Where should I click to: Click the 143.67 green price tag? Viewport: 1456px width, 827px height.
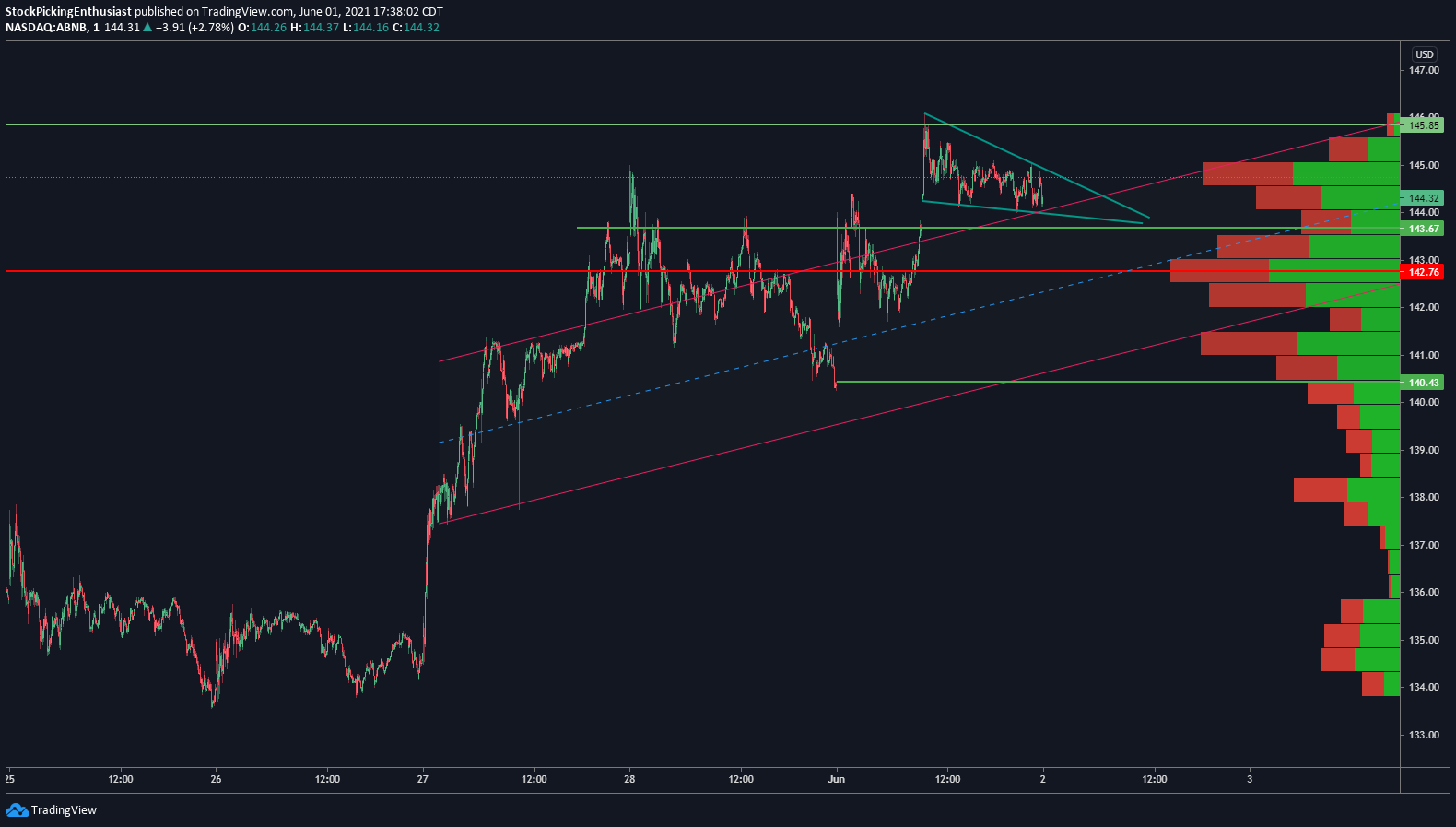coord(1423,229)
